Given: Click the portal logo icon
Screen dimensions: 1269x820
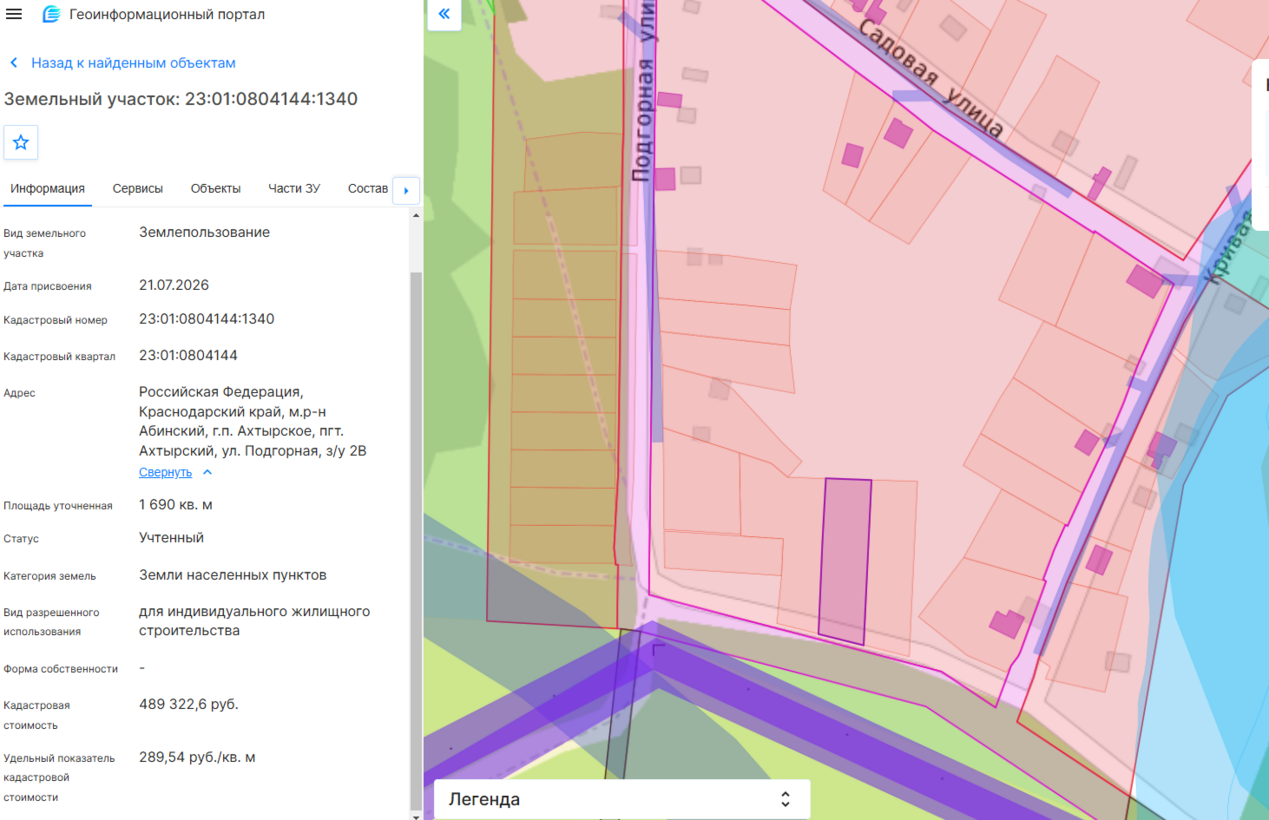Looking at the screenshot, I should (51, 15).
